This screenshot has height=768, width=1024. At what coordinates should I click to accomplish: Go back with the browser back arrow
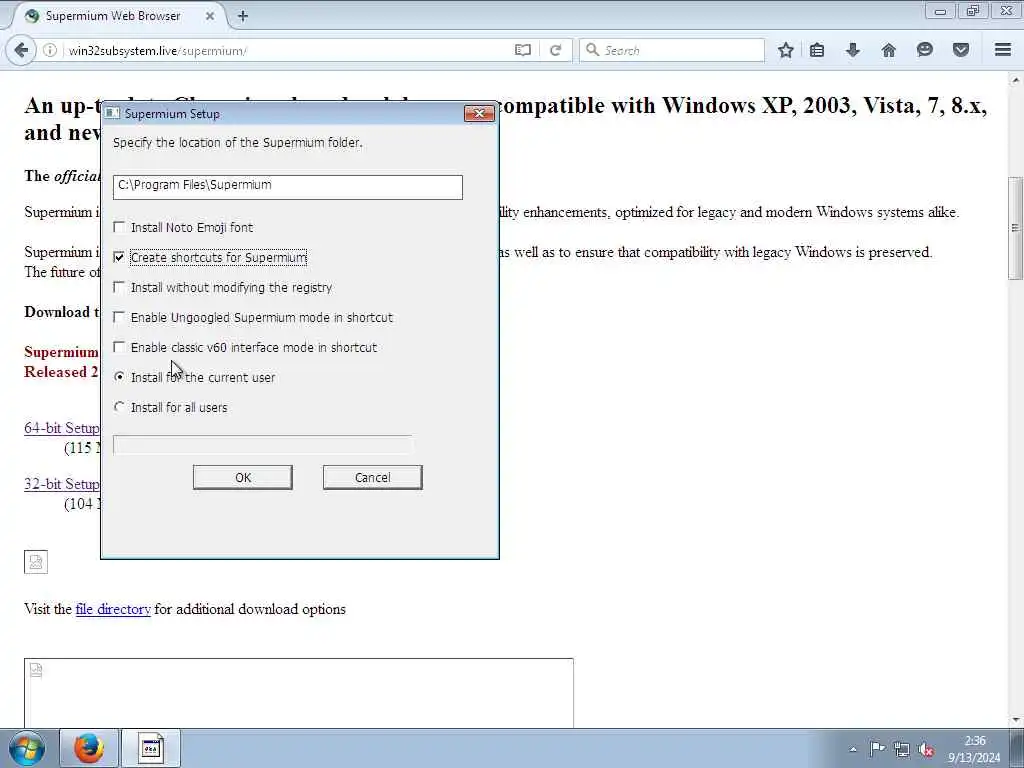(21, 50)
